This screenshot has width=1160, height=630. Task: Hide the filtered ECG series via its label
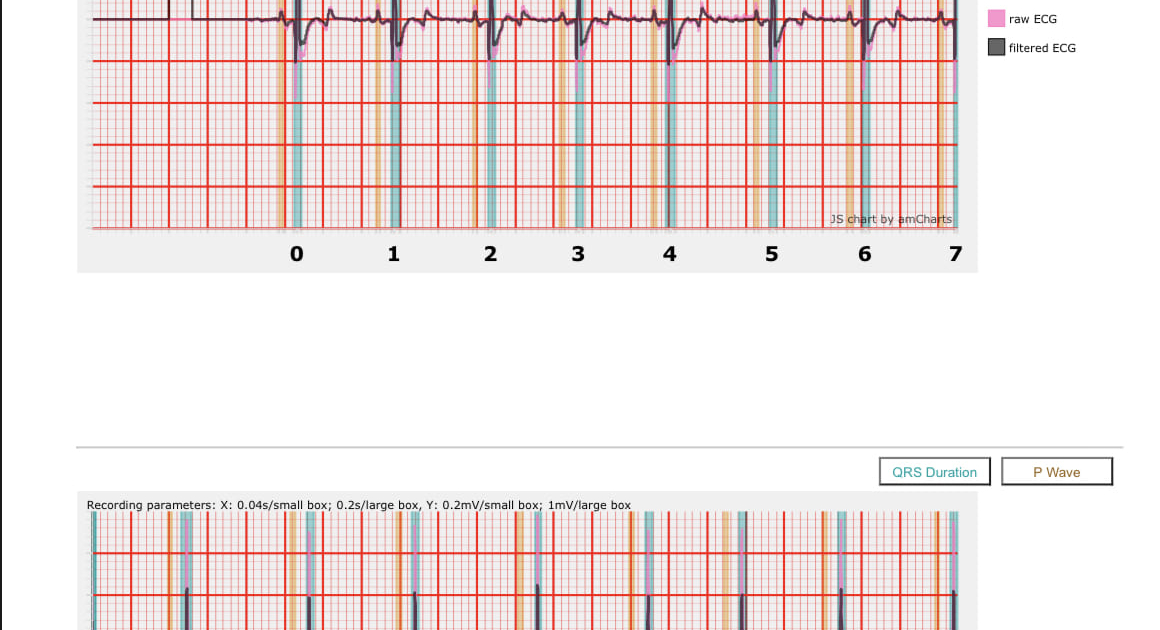point(1042,47)
